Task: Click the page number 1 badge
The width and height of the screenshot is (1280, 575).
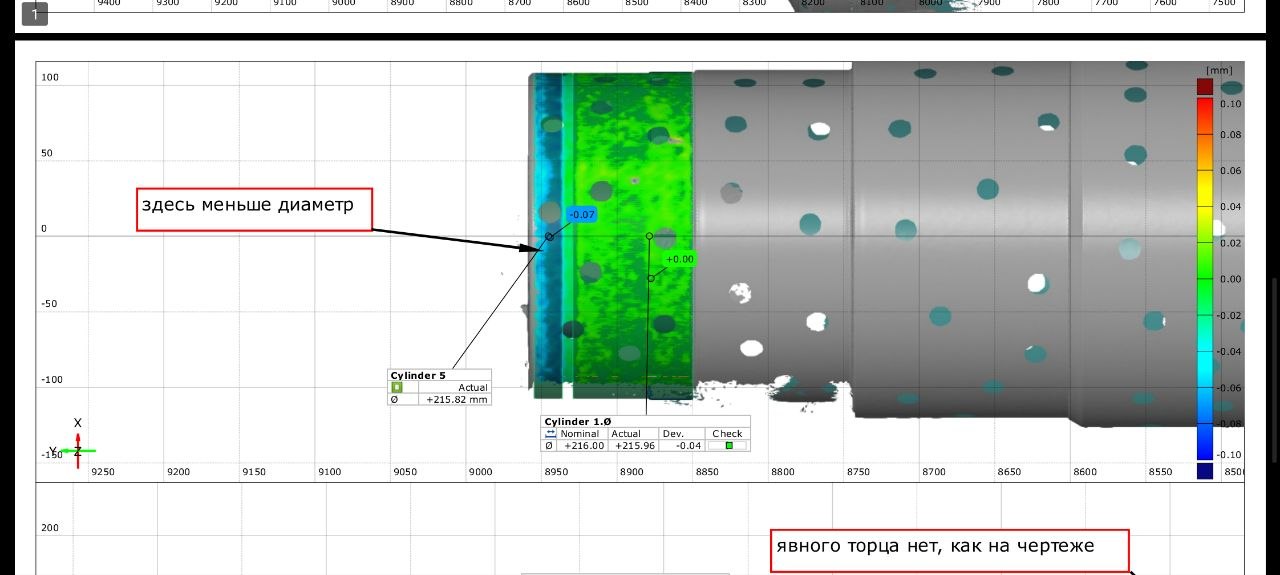Action: 35,14
